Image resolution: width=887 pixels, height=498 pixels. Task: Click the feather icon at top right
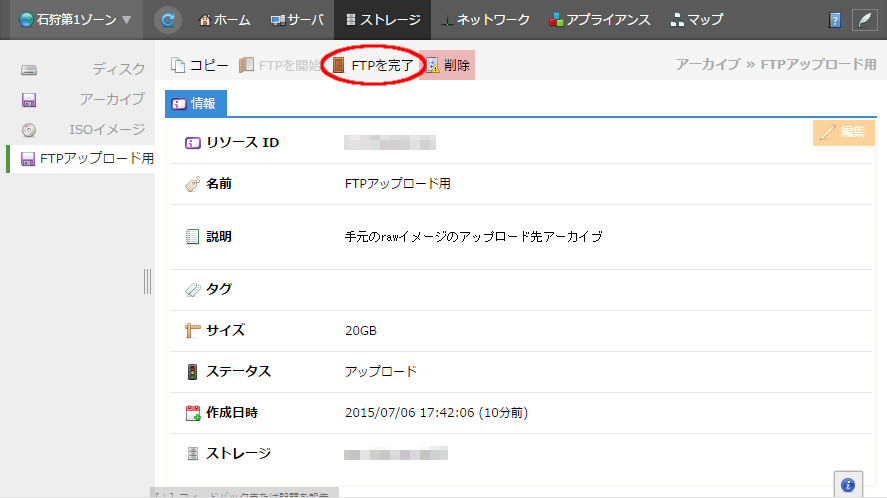click(x=864, y=20)
